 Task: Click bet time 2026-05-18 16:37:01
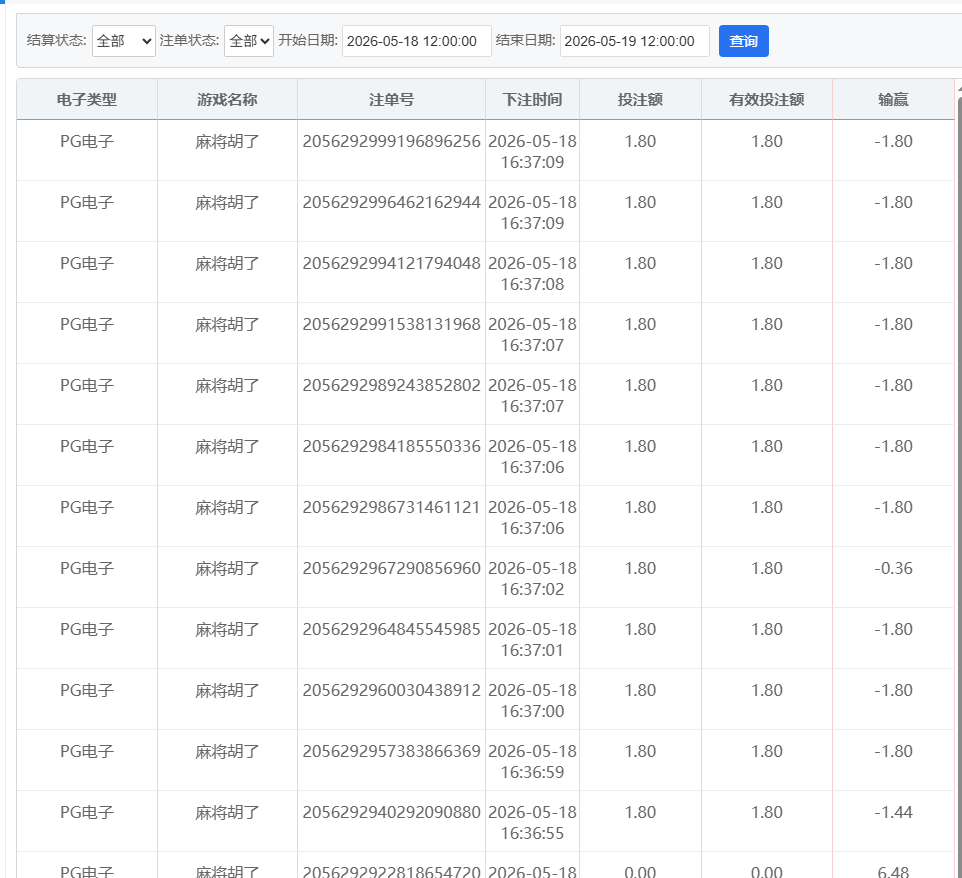click(x=532, y=640)
